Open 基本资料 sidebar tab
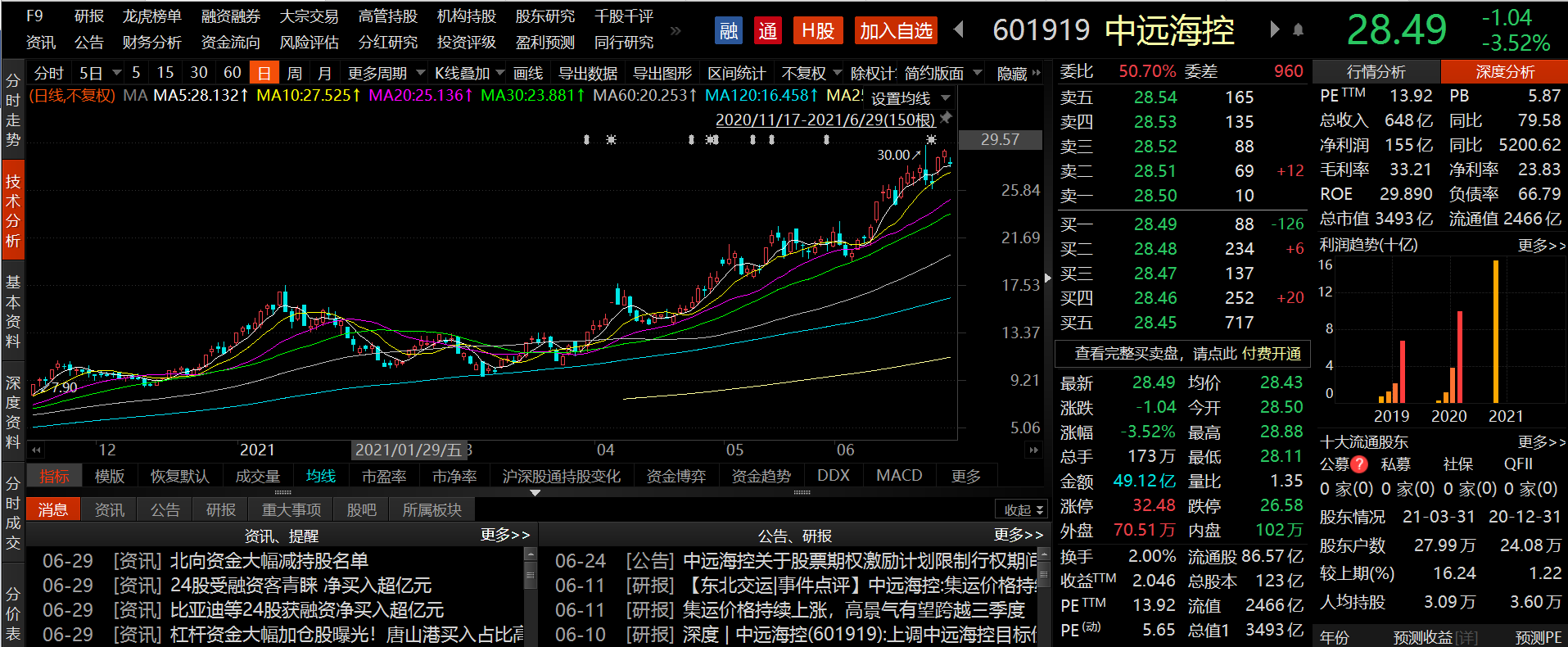 (13, 311)
